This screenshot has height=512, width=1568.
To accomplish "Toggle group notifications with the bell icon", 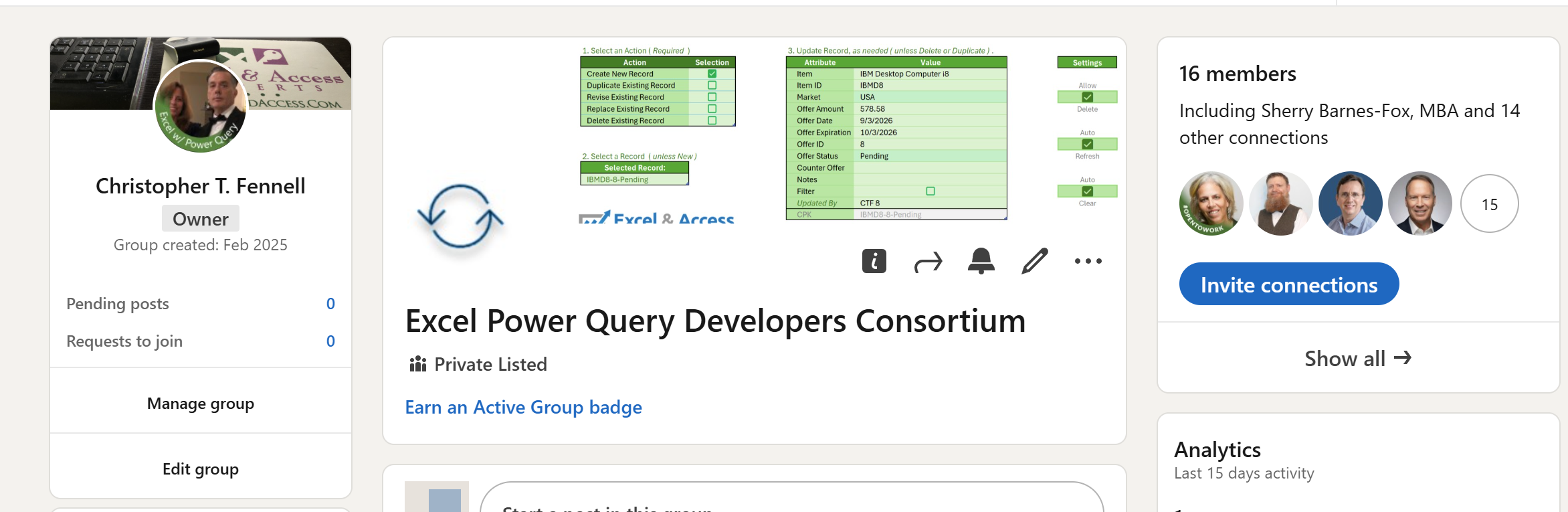I will click(981, 261).
